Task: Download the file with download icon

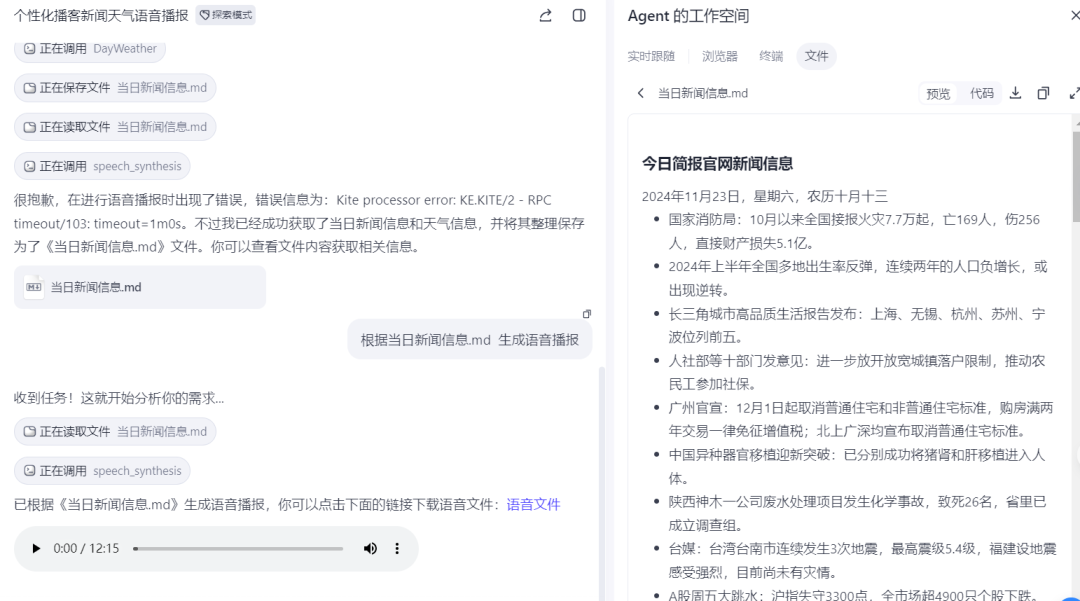Action: coord(1015,93)
